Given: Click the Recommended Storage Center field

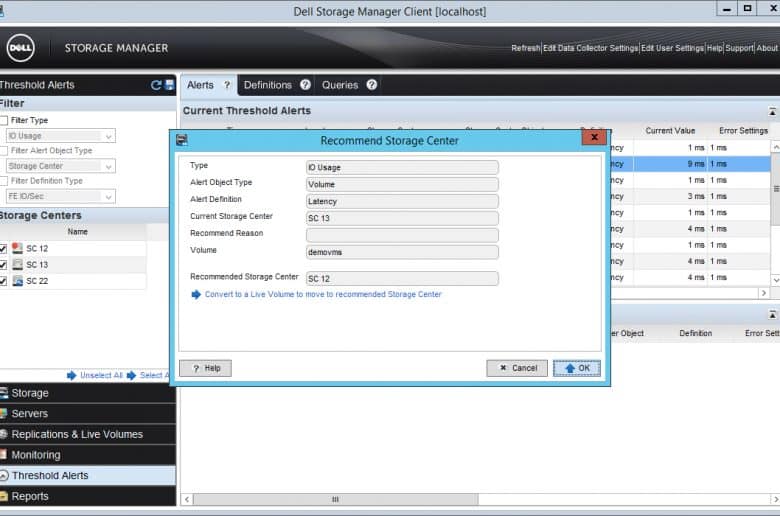Looking at the screenshot, I should point(402,279).
